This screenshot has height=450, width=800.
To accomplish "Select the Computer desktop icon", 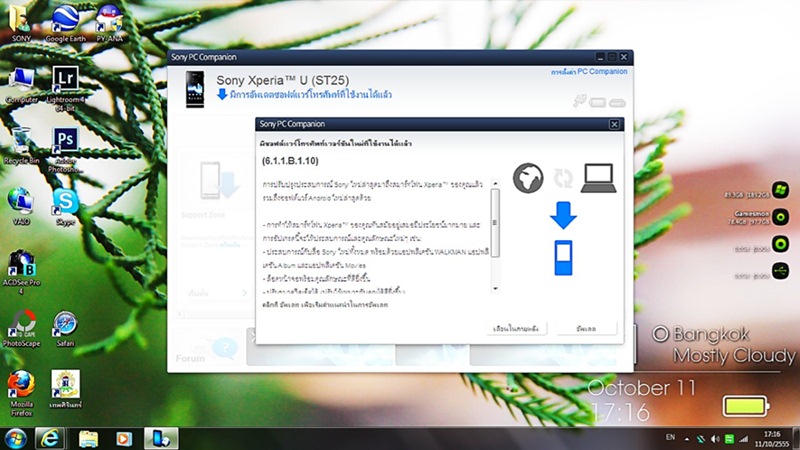I will tap(21, 85).
